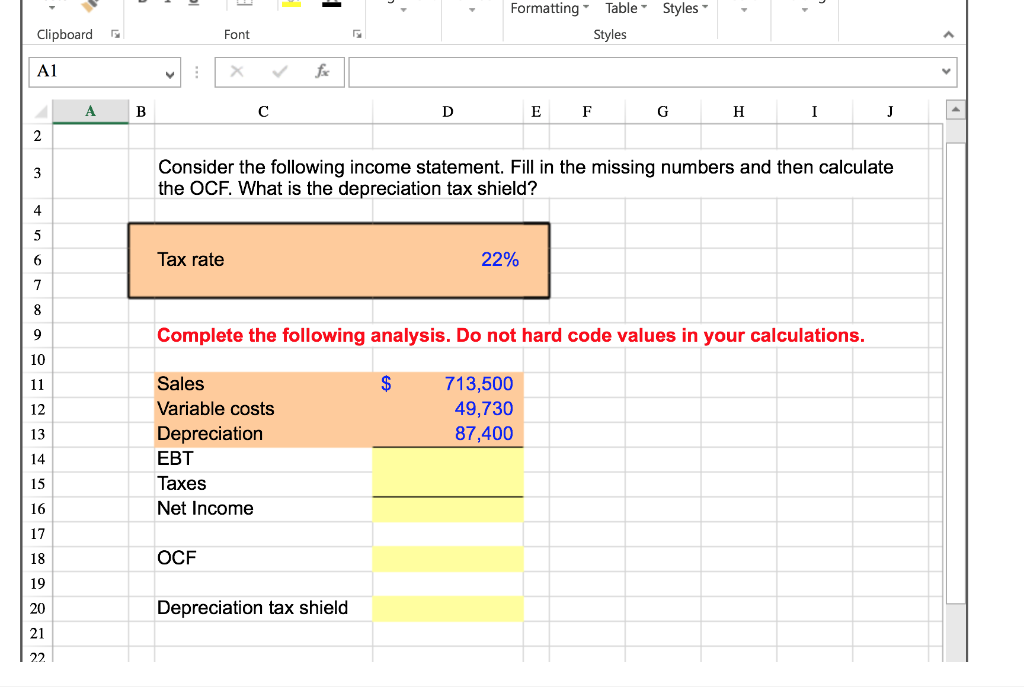The width and height of the screenshot is (1024, 687).
Task: Open the Insert Function dialog via fx icon
Action: coord(323,72)
